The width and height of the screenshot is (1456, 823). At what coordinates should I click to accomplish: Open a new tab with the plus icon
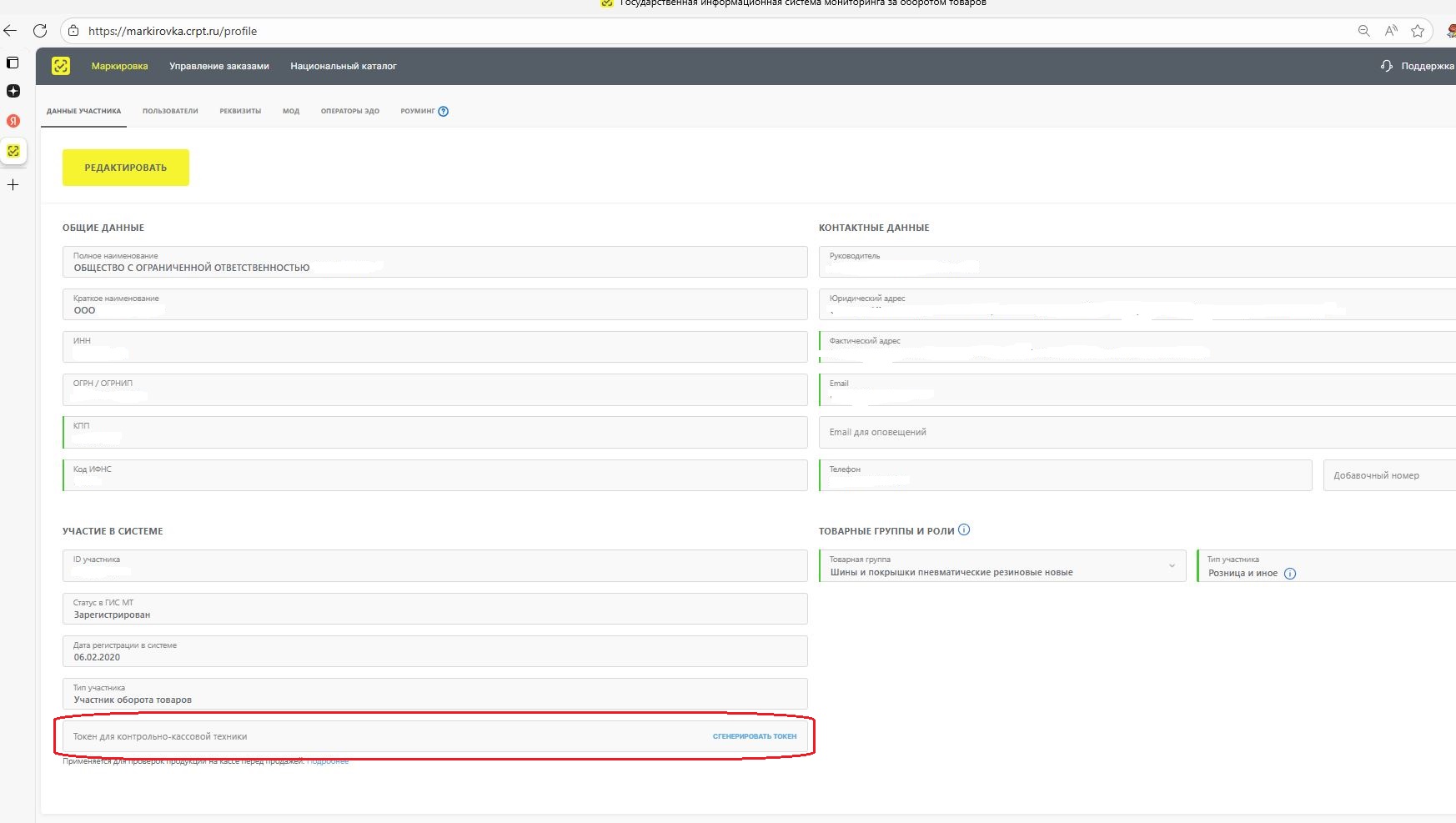pos(13,185)
